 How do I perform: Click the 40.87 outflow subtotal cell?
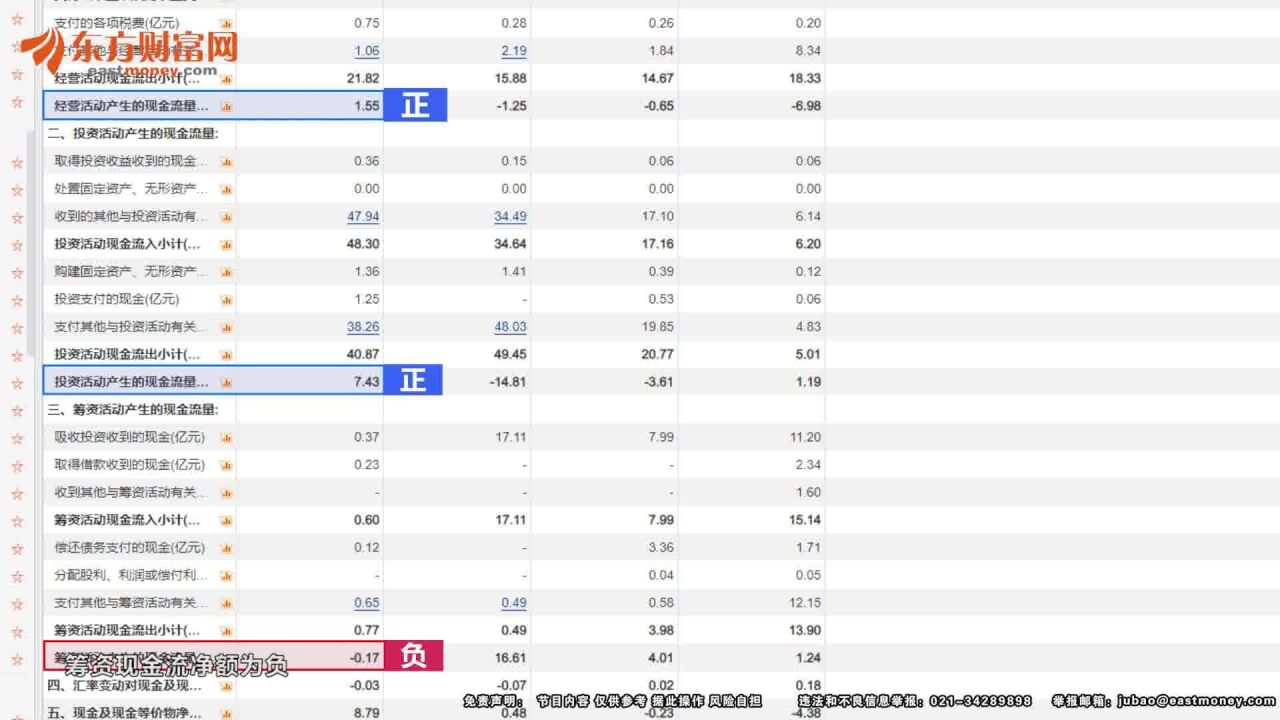[x=363, y=355]
